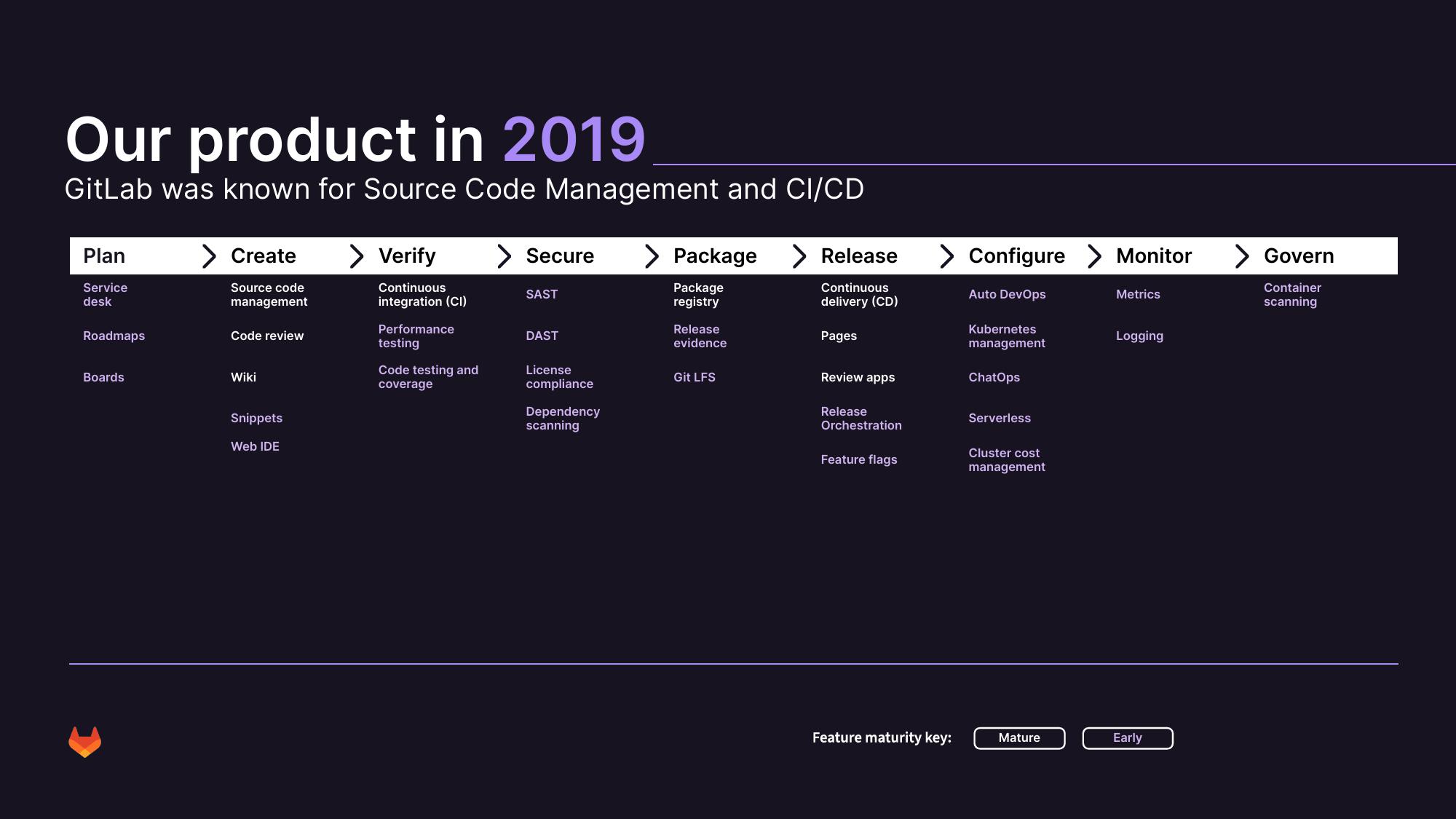
Task: Click the Plan stage menu item
Action: [104, 255]
